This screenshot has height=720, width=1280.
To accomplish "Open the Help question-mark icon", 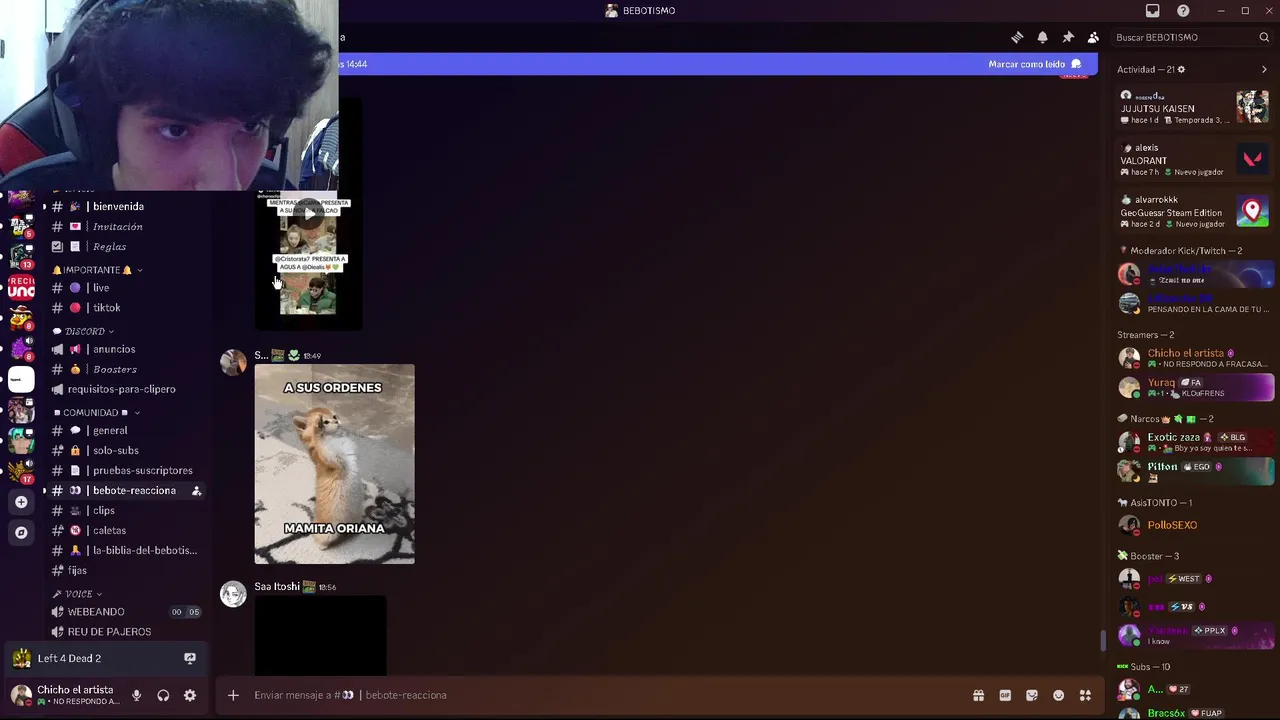I will 1183,11.
